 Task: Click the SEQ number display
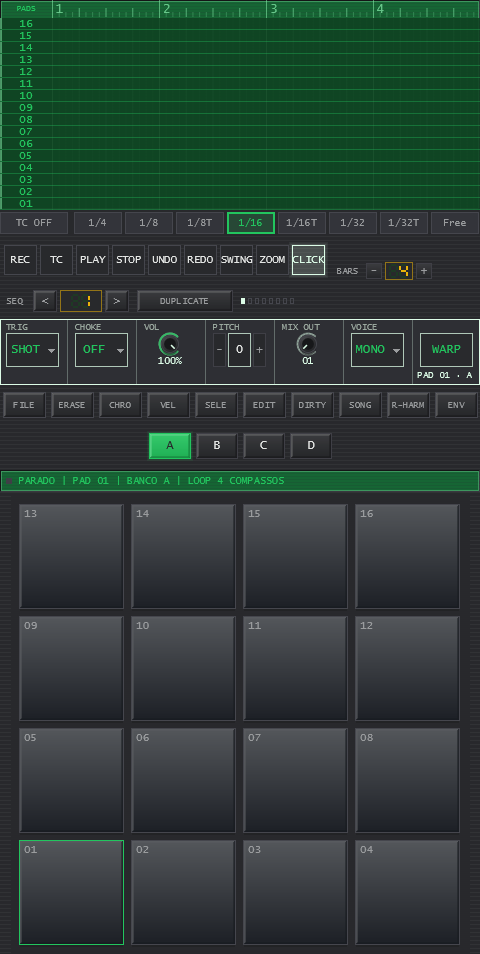81,301
